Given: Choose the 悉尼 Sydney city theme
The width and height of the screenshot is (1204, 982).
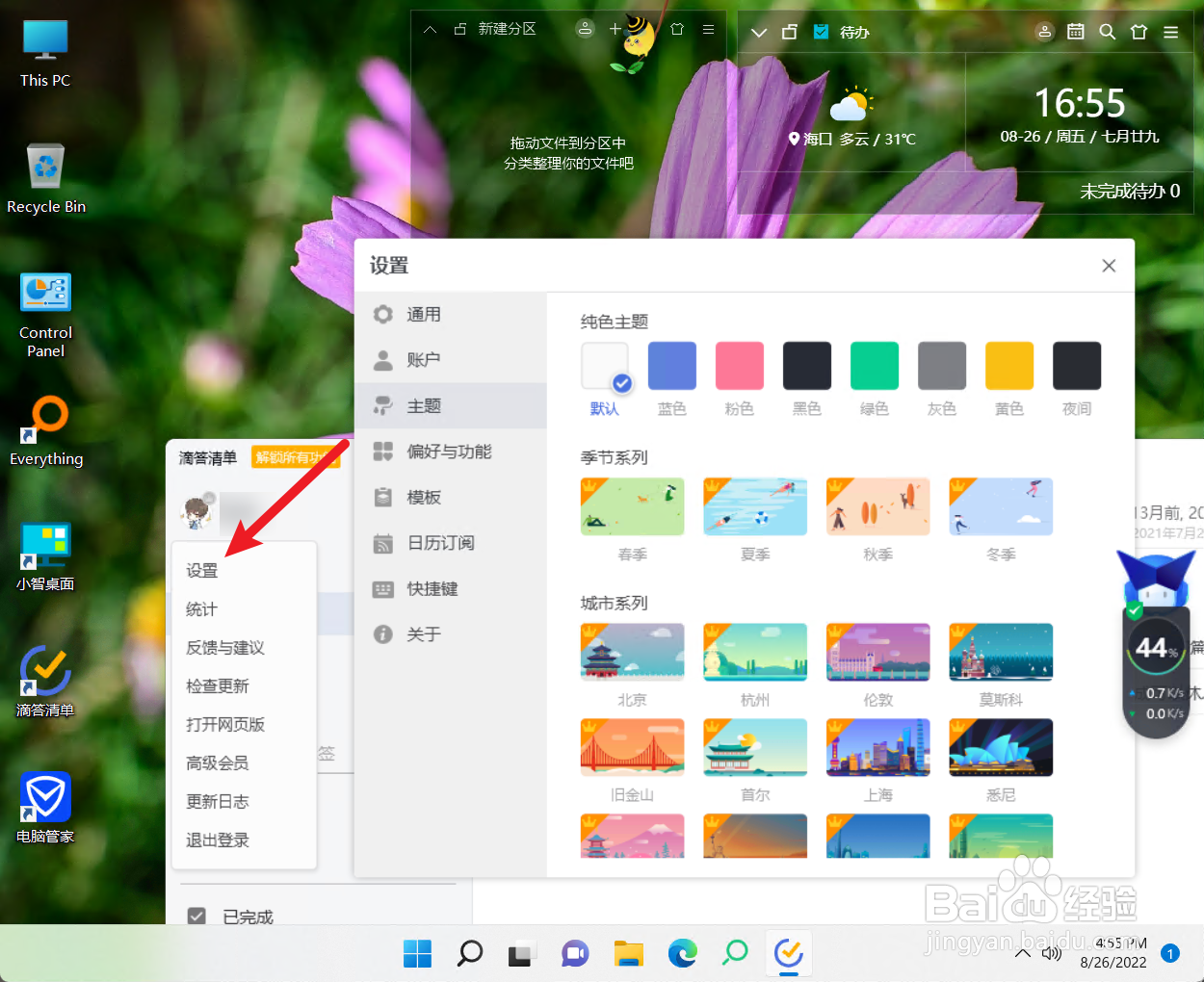Looking at the screenshot, I should [x=1001, y=747].
